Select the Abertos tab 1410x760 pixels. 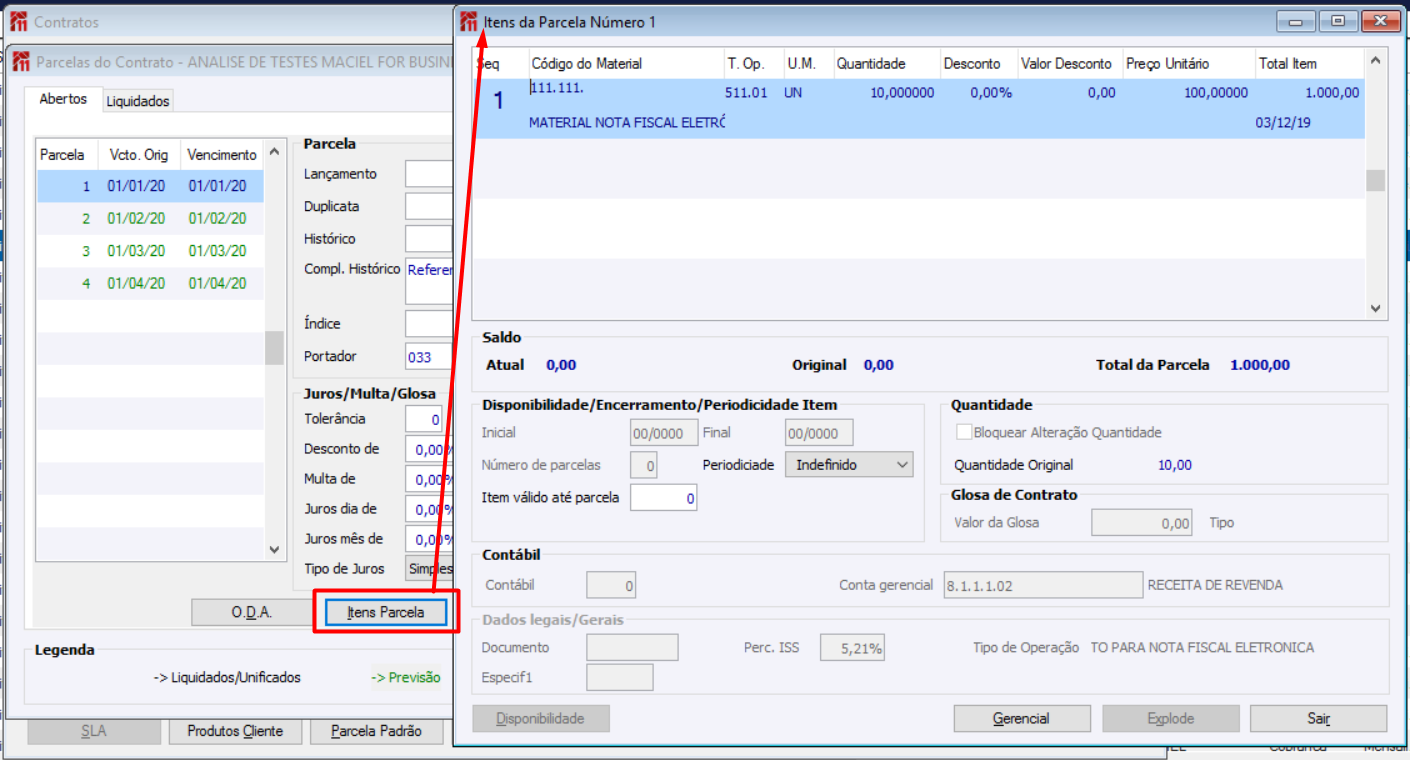click(x=64, y=99)
